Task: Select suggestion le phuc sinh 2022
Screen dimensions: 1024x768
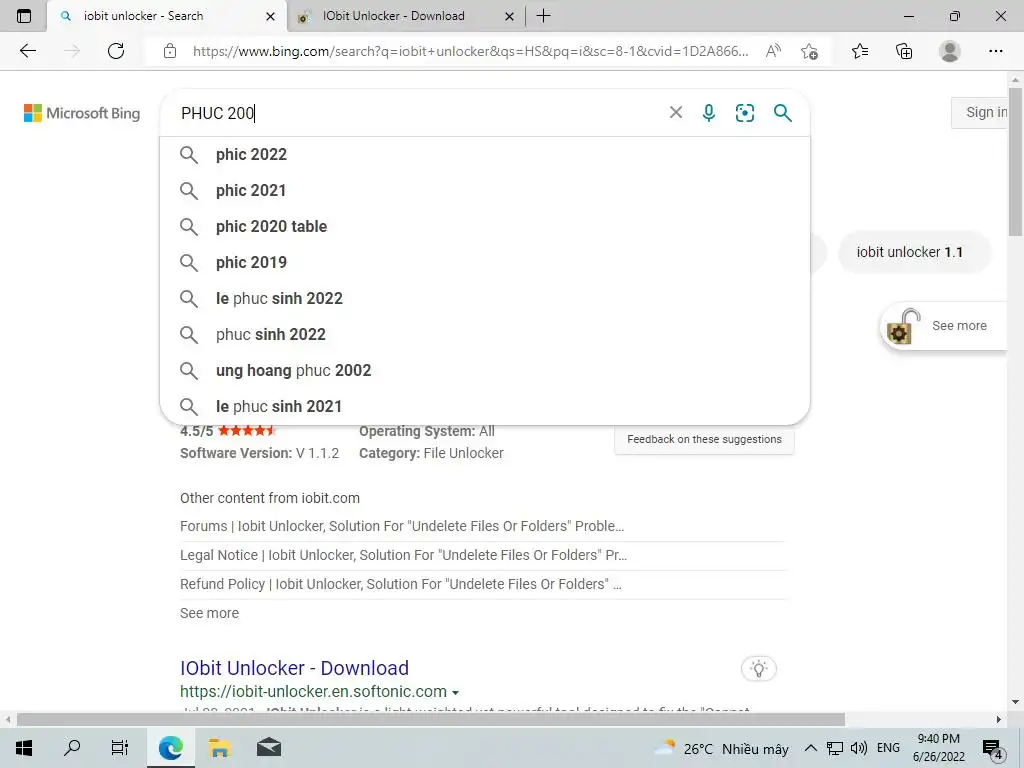Action: tap(485, 298)
